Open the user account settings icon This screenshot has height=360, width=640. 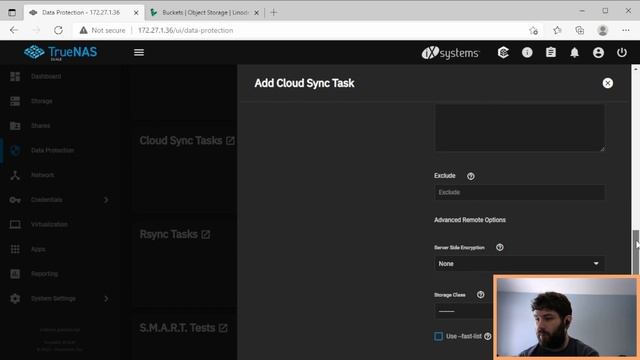click(598, 52)
